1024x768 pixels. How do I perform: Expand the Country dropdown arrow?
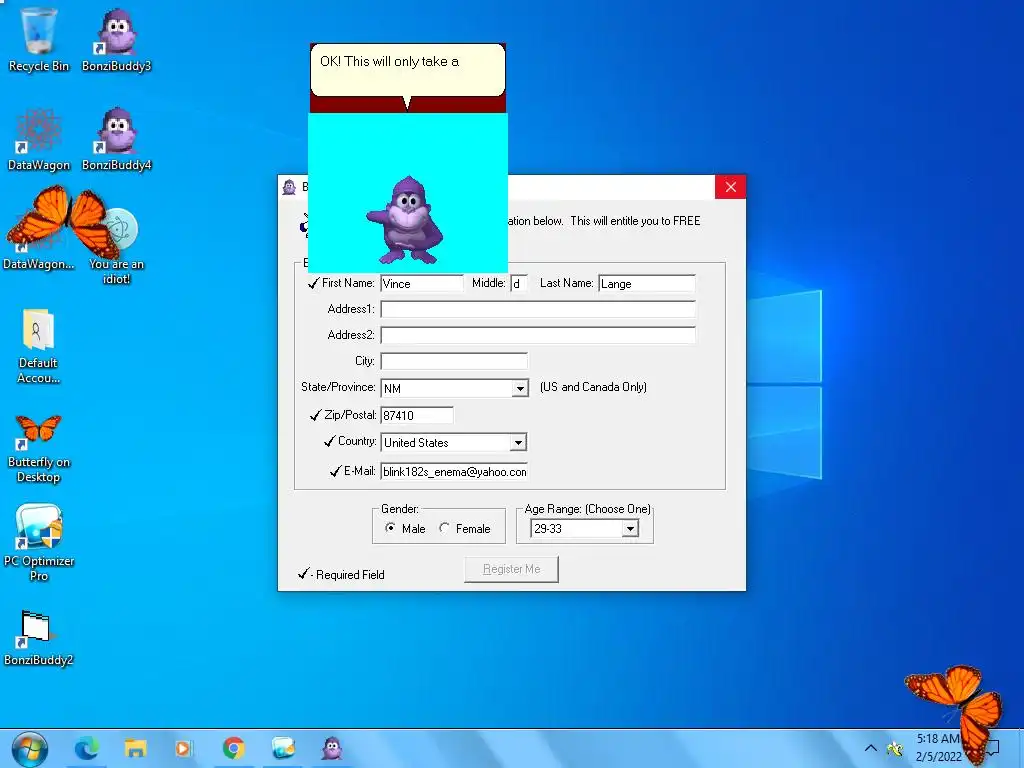tap(519, 443)
